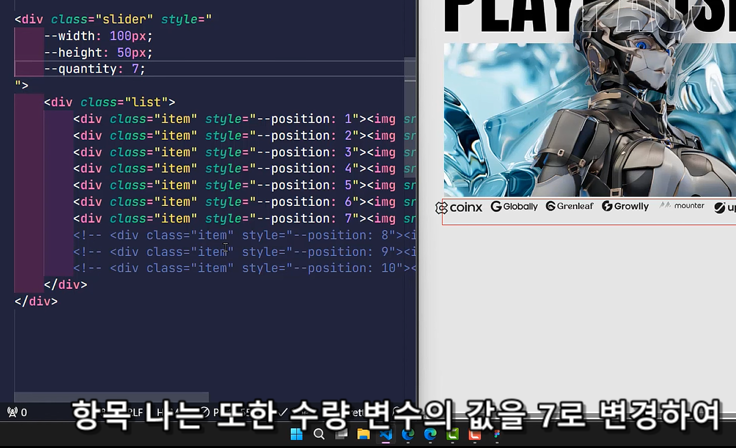
Task: Place cursor on '--position: 2' item line
Action: [244, 136]
